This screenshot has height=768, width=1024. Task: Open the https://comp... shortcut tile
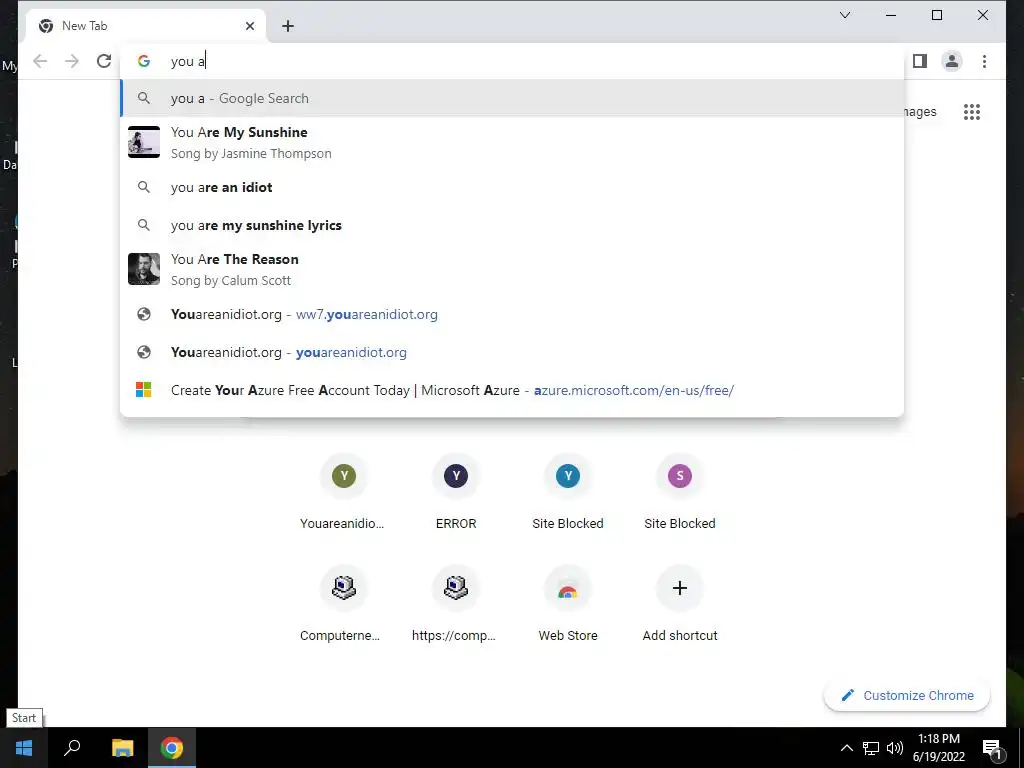pyautogui.click(x=456, y=605)
